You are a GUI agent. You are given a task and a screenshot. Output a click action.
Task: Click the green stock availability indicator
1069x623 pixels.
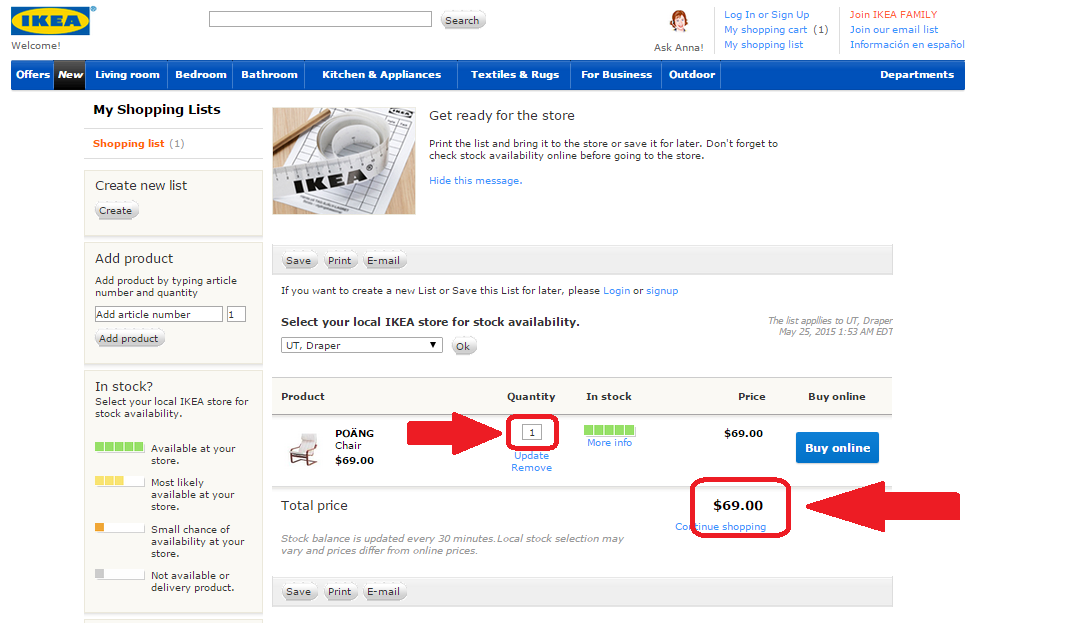(608, 428)
